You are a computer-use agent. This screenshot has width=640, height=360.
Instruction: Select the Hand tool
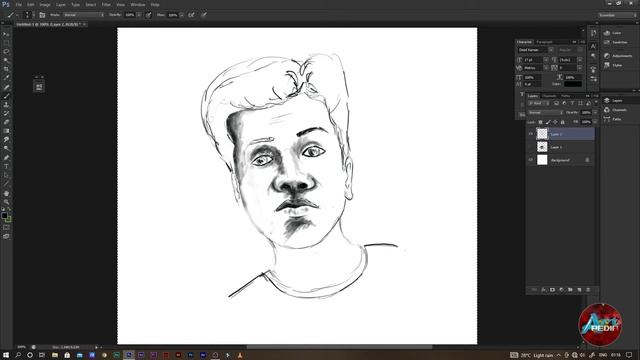click(6, 193)
